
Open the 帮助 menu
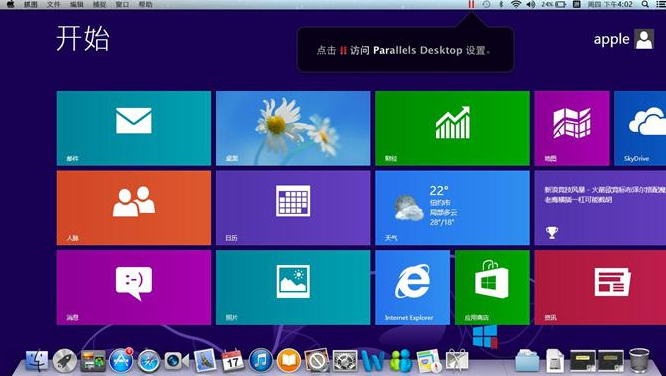(x=145, y=4)
